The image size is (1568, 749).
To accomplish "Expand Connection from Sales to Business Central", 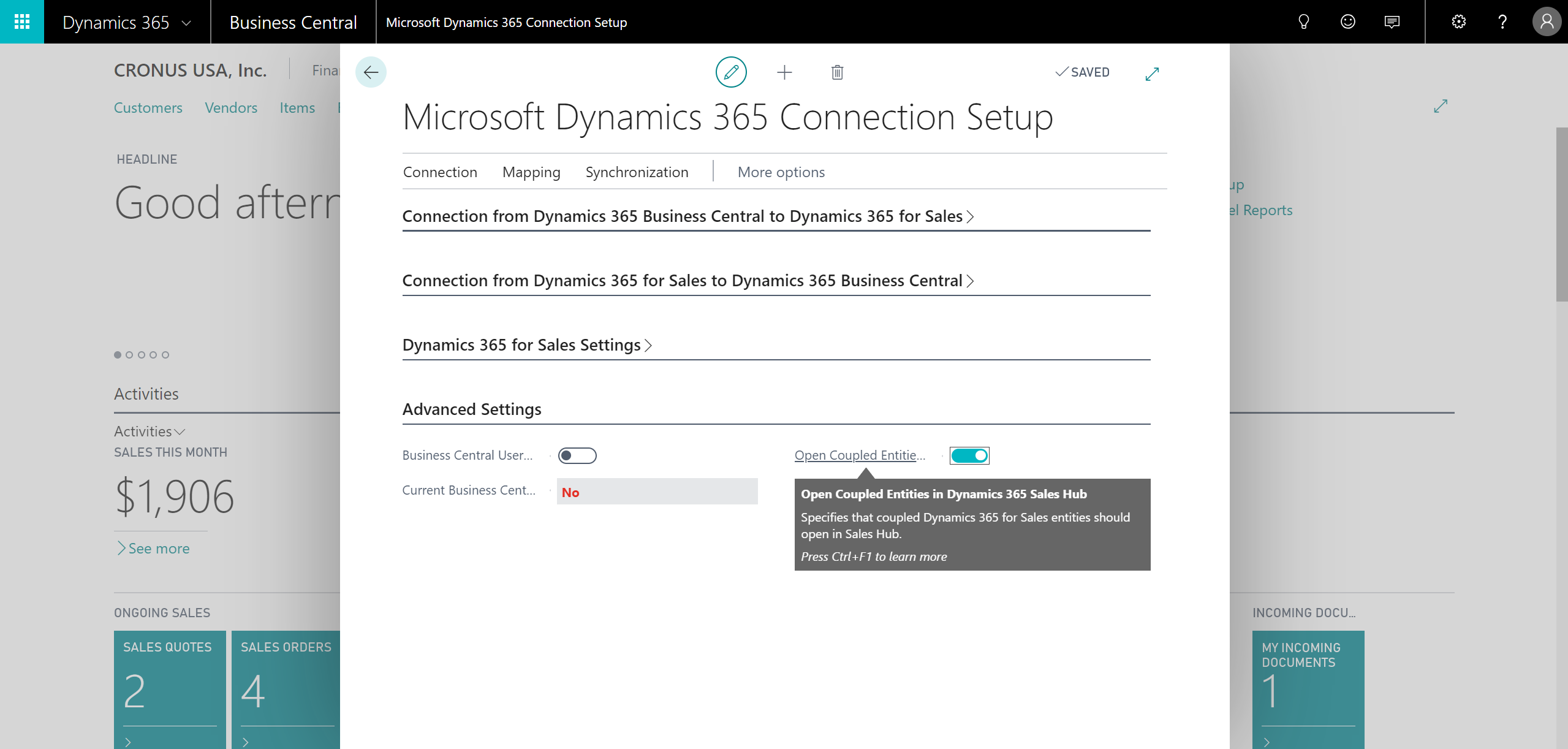I will [x=688, y=281].
